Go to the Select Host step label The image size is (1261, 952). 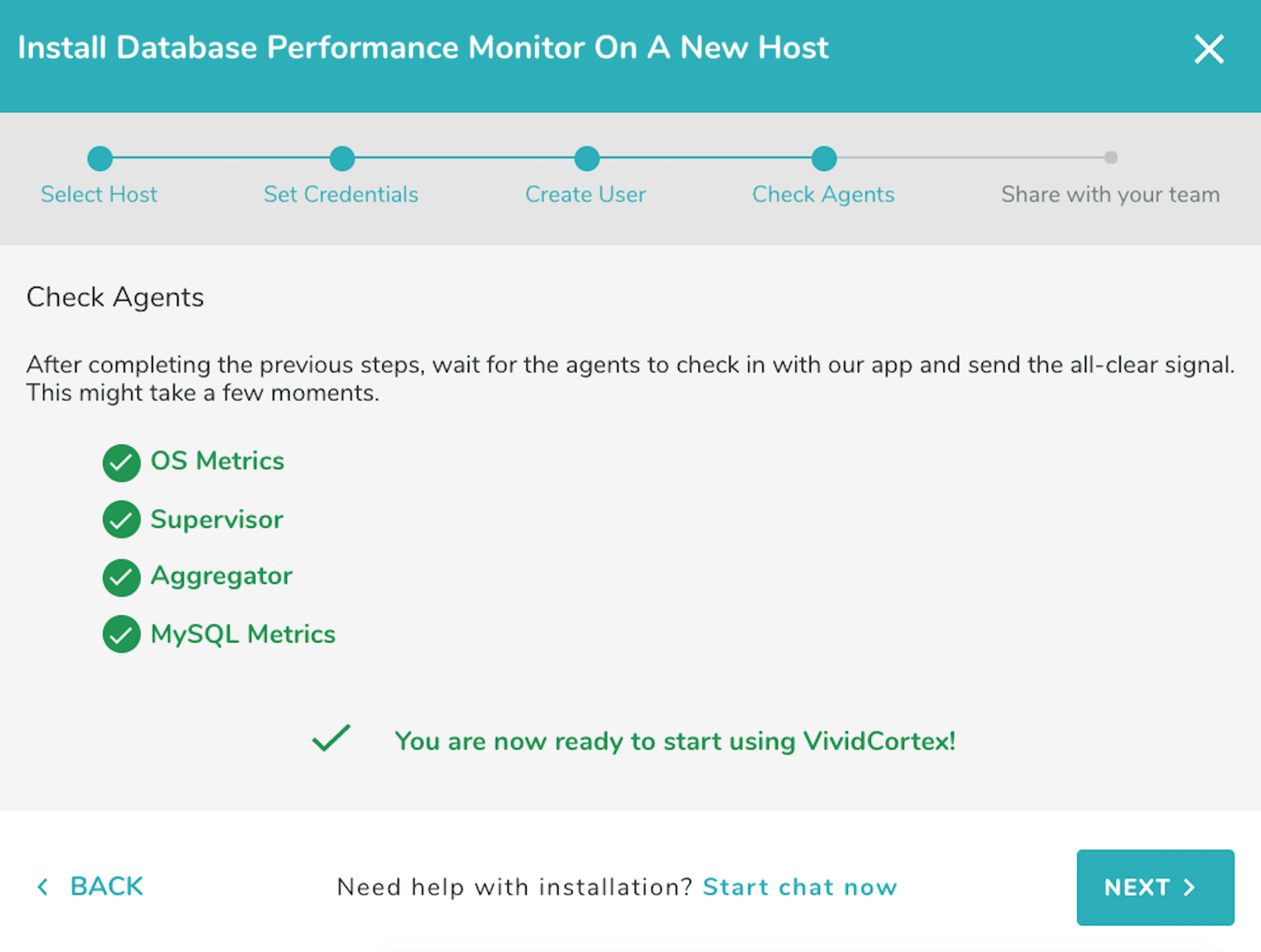[99, 194]
